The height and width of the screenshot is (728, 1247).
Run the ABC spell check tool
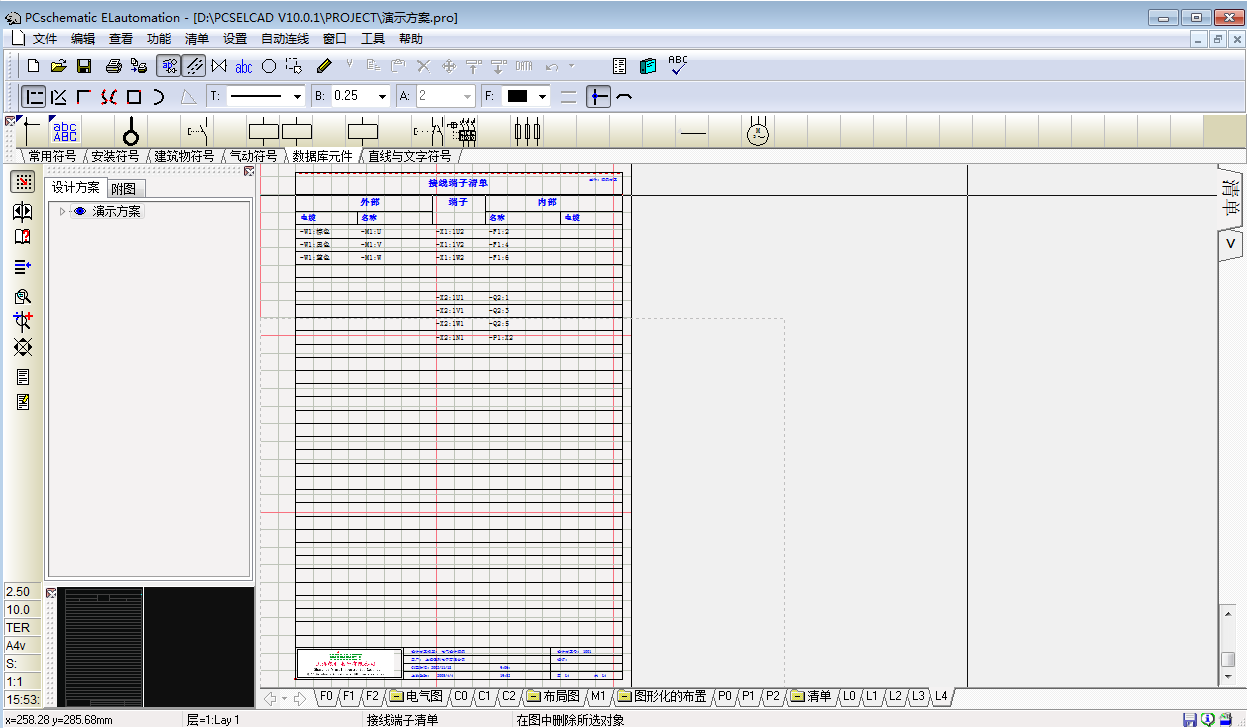tap(678, 66)
